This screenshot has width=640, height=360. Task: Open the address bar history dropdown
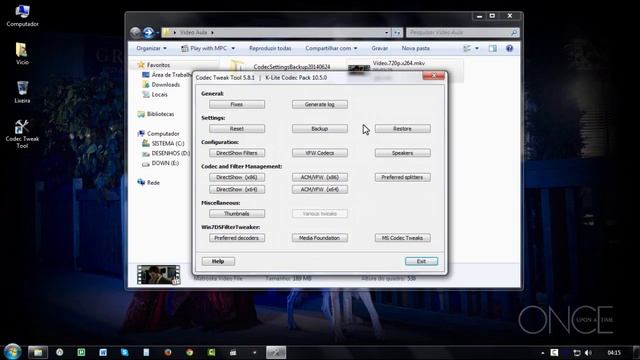point(387,32)
